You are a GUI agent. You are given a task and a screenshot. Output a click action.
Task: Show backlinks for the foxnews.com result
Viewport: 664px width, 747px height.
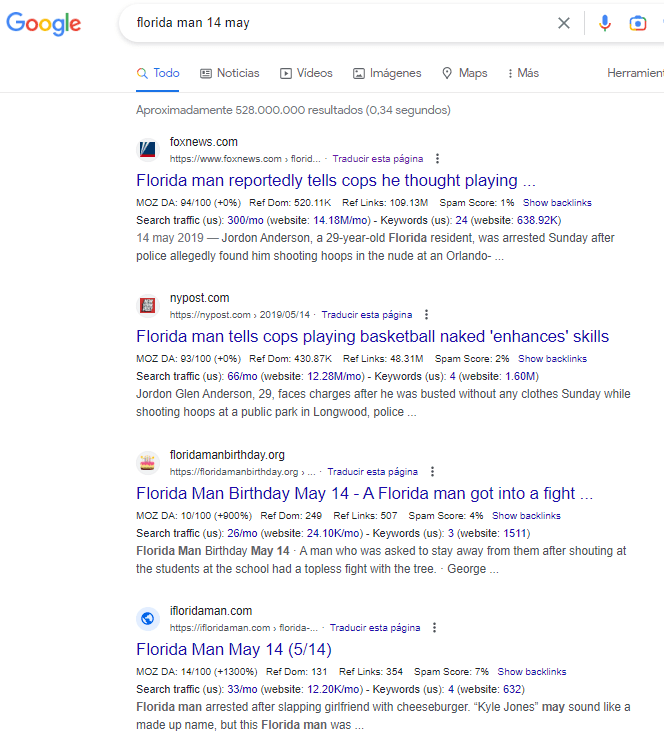(x=557, y=202)
